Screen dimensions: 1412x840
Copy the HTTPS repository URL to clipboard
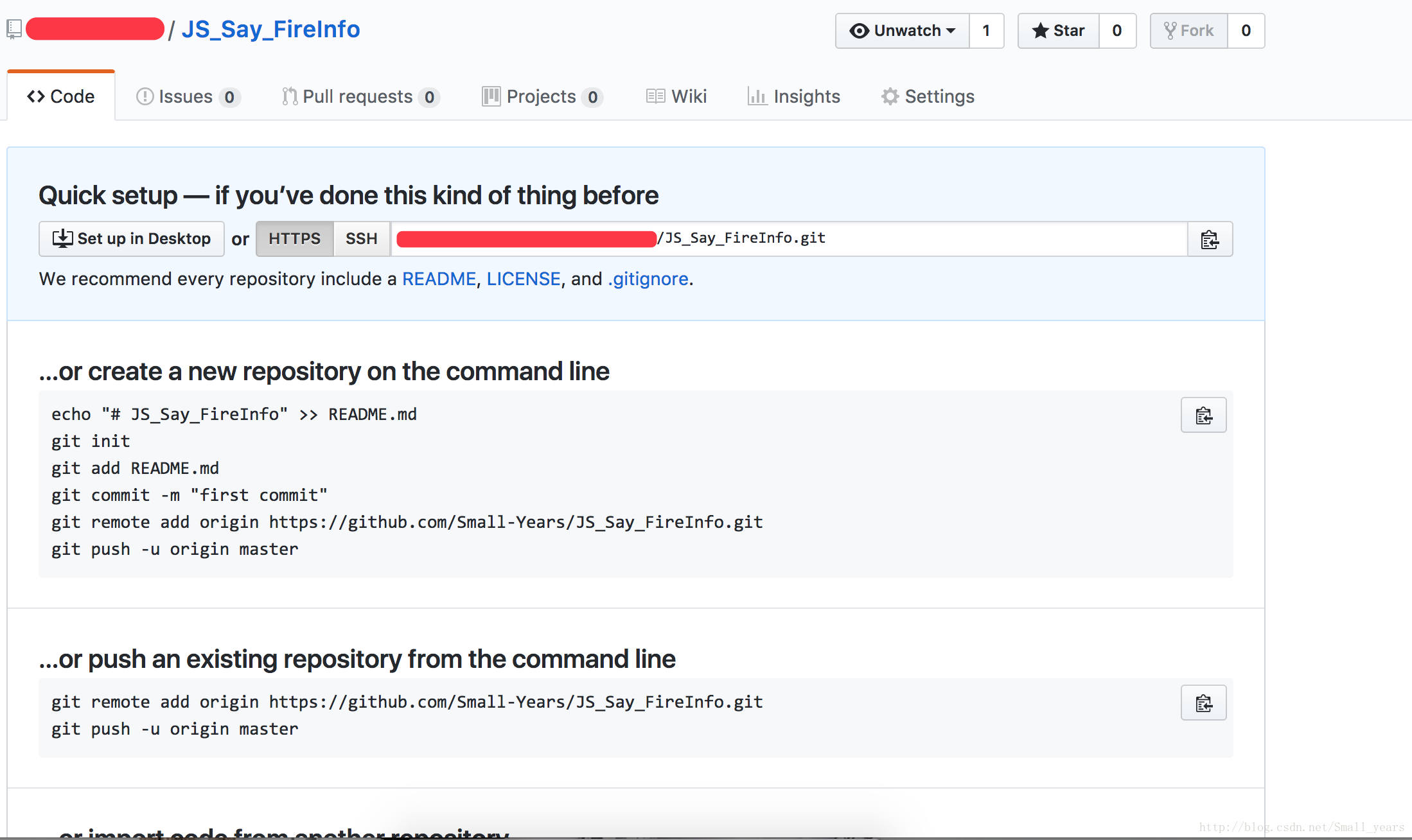(x=1210, y=239)
